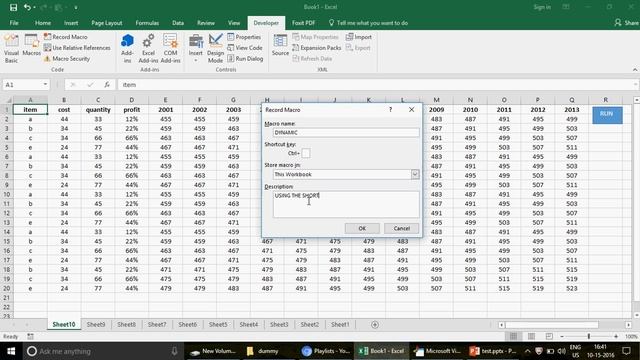640x360 pixels.
Task: Click Refresh Data in the XML group
Action: (x=312, y=59)
